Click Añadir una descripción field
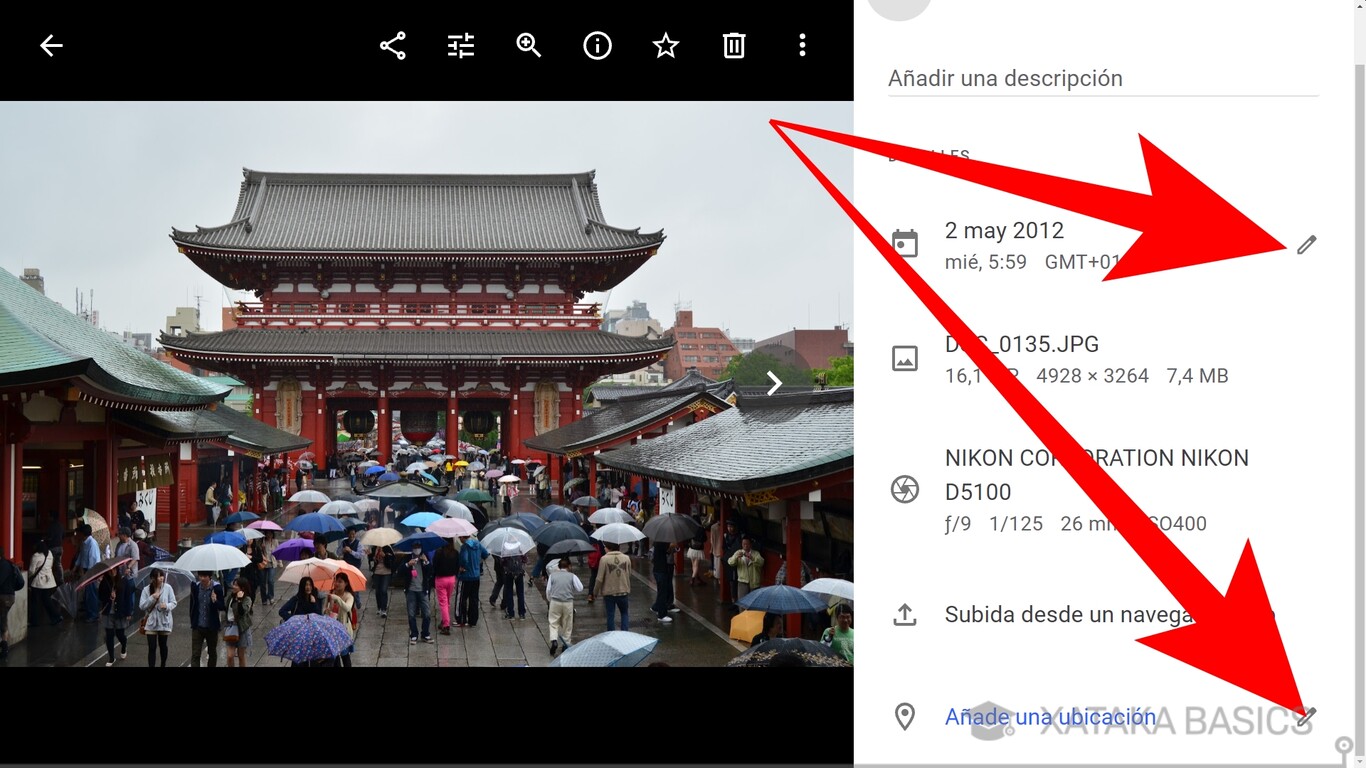 point(1005,77)
